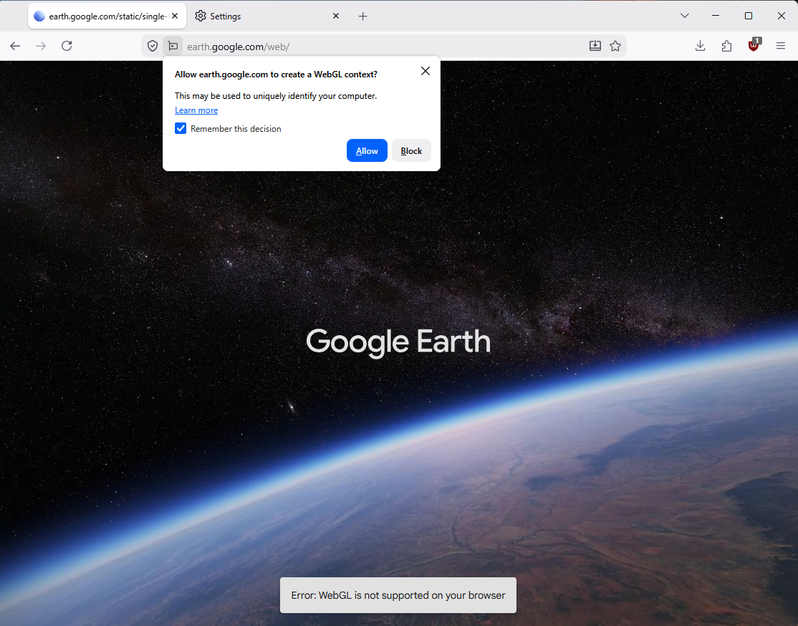This screenshot has width=798, height=626.
Task: List all tabs dropdown arrow
Action: pos(685,16)
